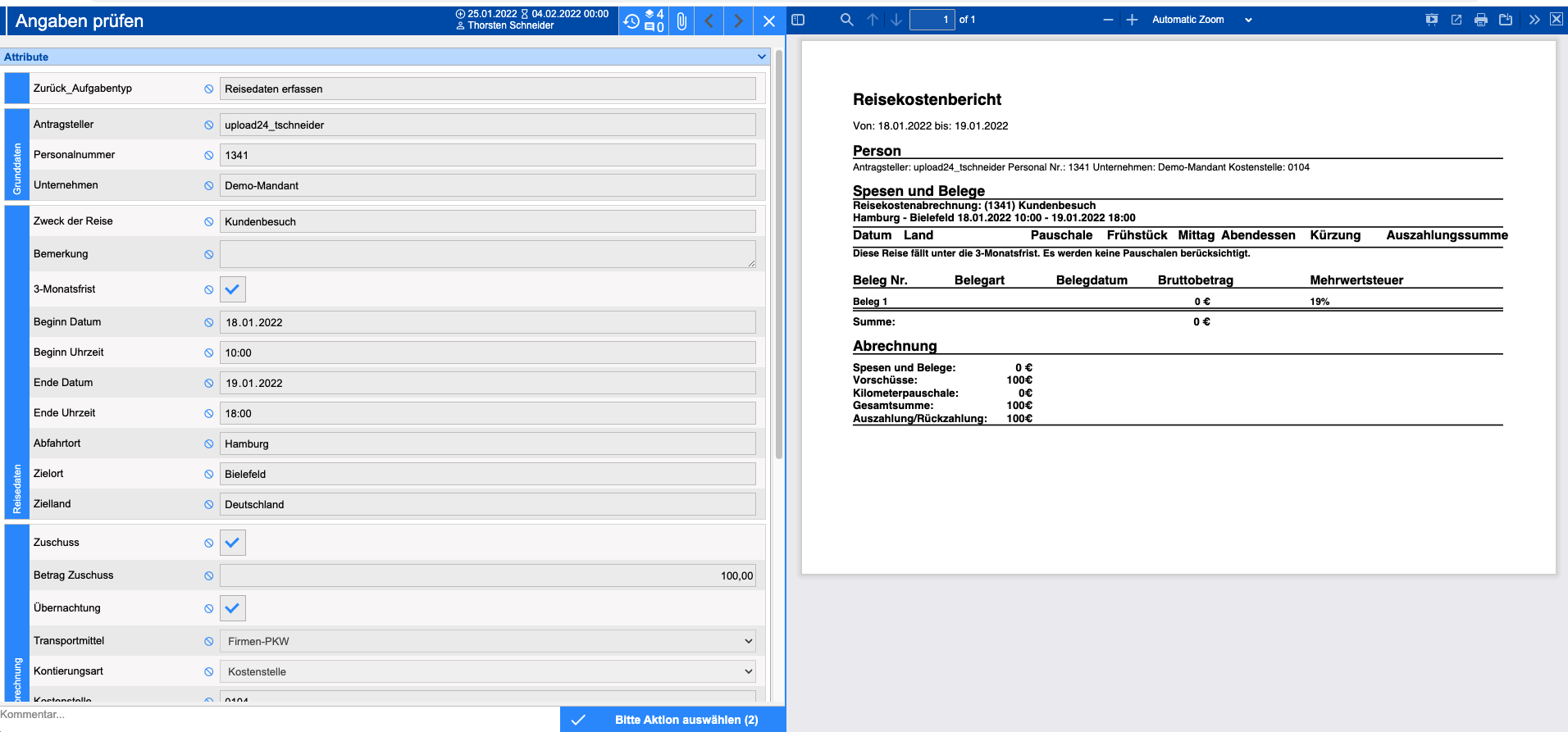The width and height of the screenshot is (1568, 732).
Task: Zoom out of the PDF document
Action: click(1108, 20)
